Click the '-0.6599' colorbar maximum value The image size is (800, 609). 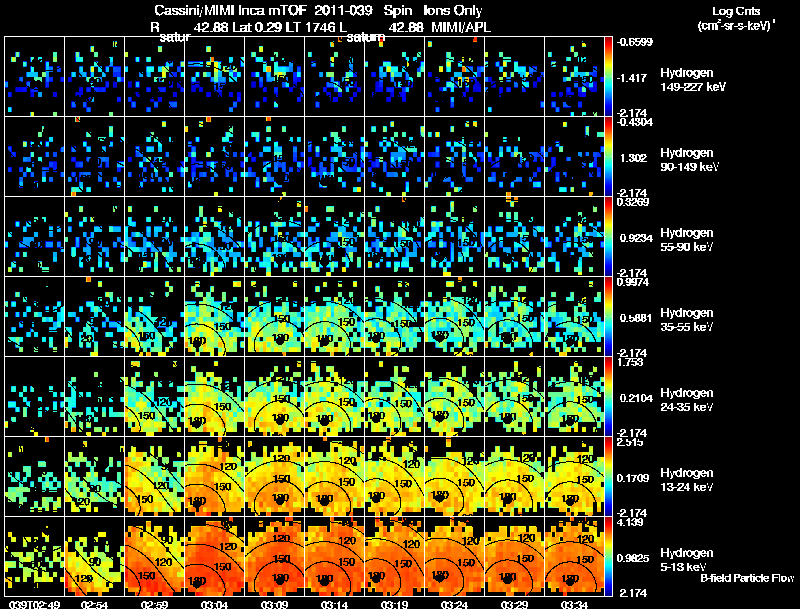pos(634,42)
